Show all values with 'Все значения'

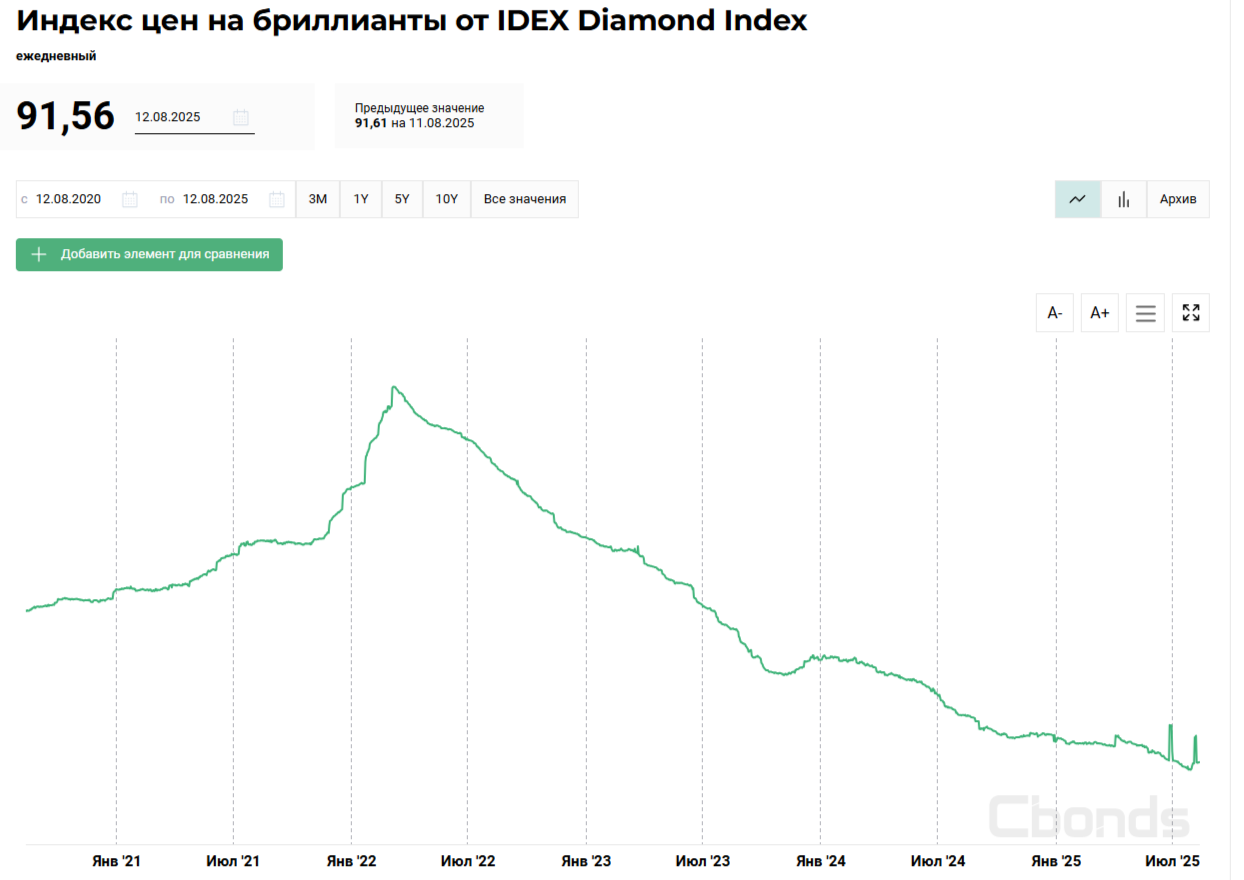click(x=524, y=199)
